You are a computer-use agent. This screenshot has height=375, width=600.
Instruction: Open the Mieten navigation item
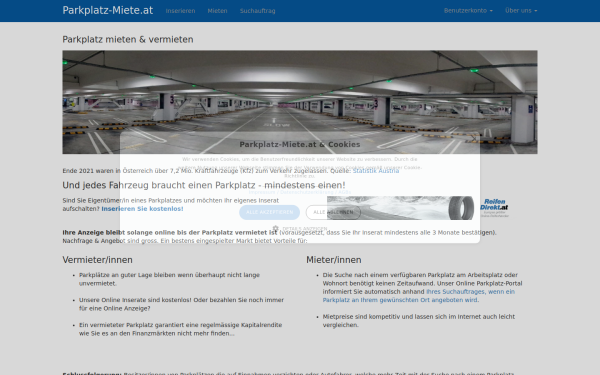pyautogui.click(x=217, y=11)
